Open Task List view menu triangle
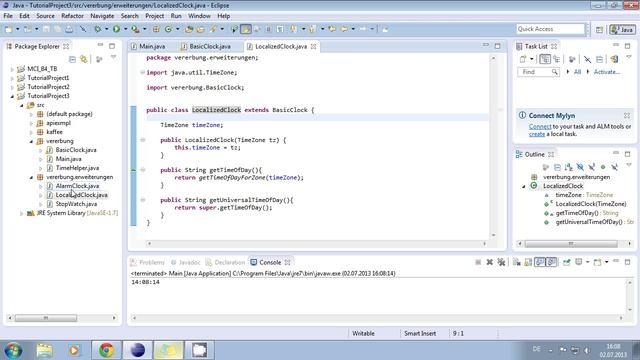The width and height of the screenshot is (640, 360). coord(629,58)
